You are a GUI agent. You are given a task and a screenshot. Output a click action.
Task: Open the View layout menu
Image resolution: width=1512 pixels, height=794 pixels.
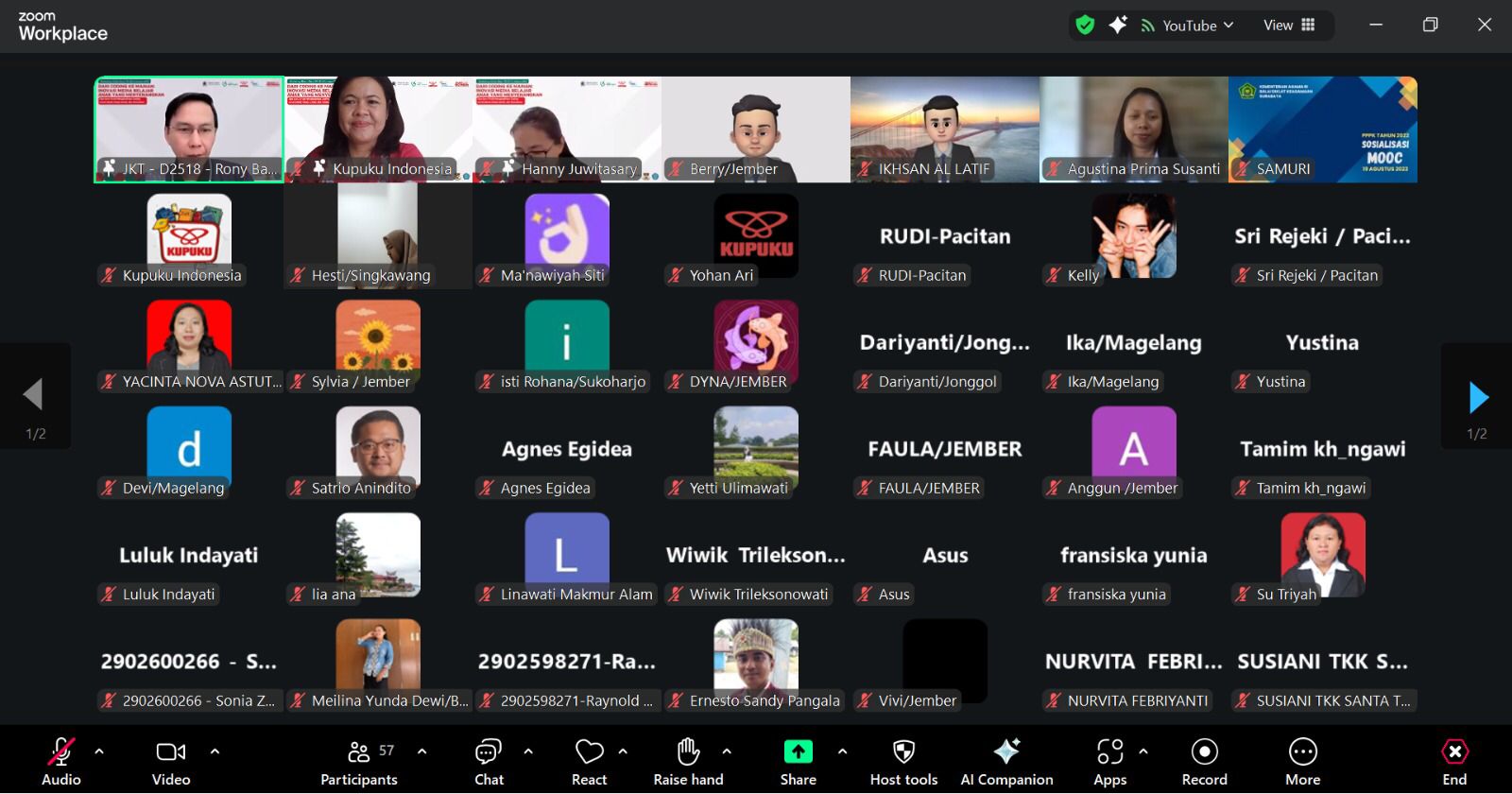point(1289,26)
